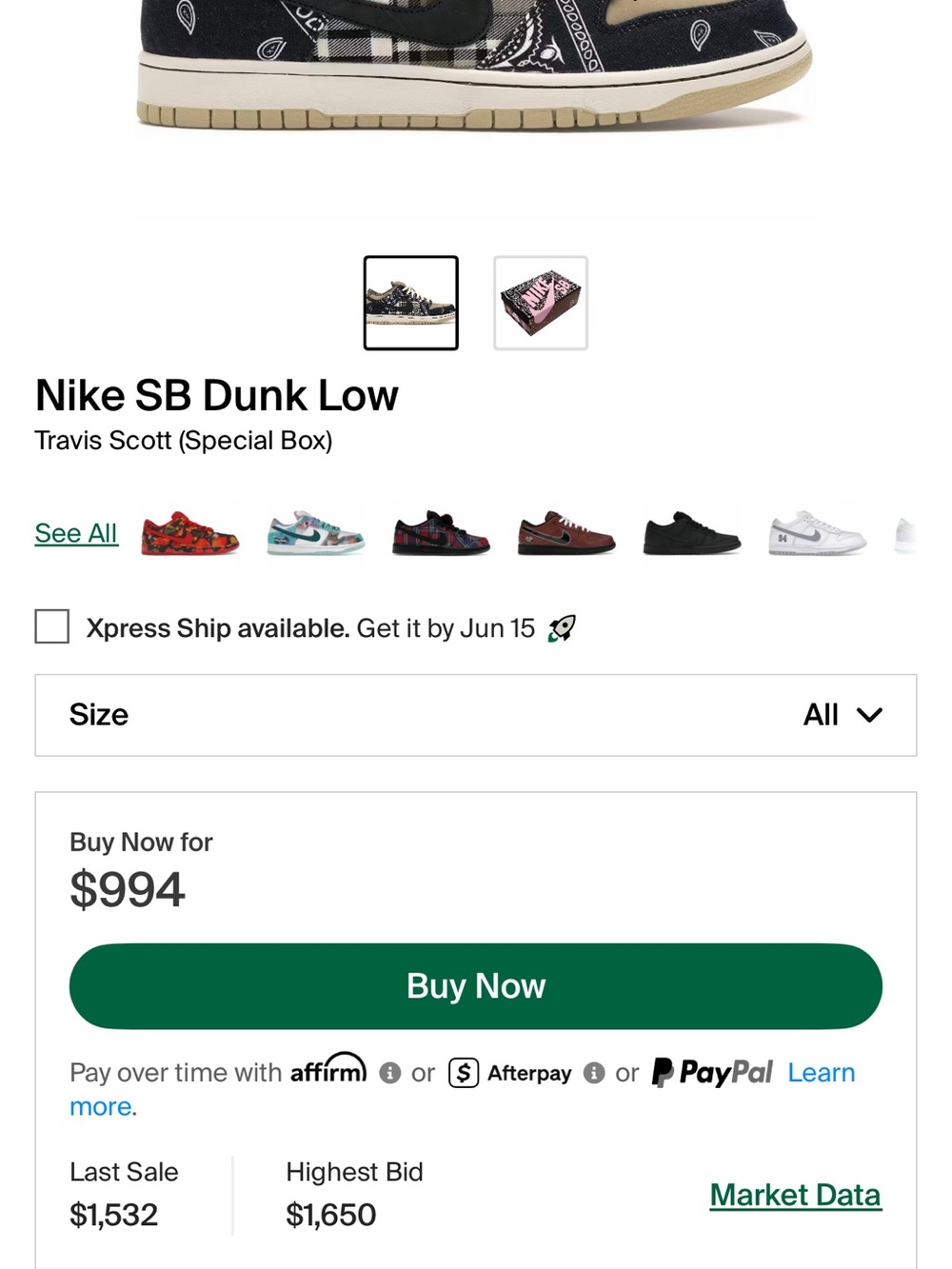Image resolution: width=952 pixels, height=1269 pixels.
Task: Show the special box product image
Action: click(541, 303)
